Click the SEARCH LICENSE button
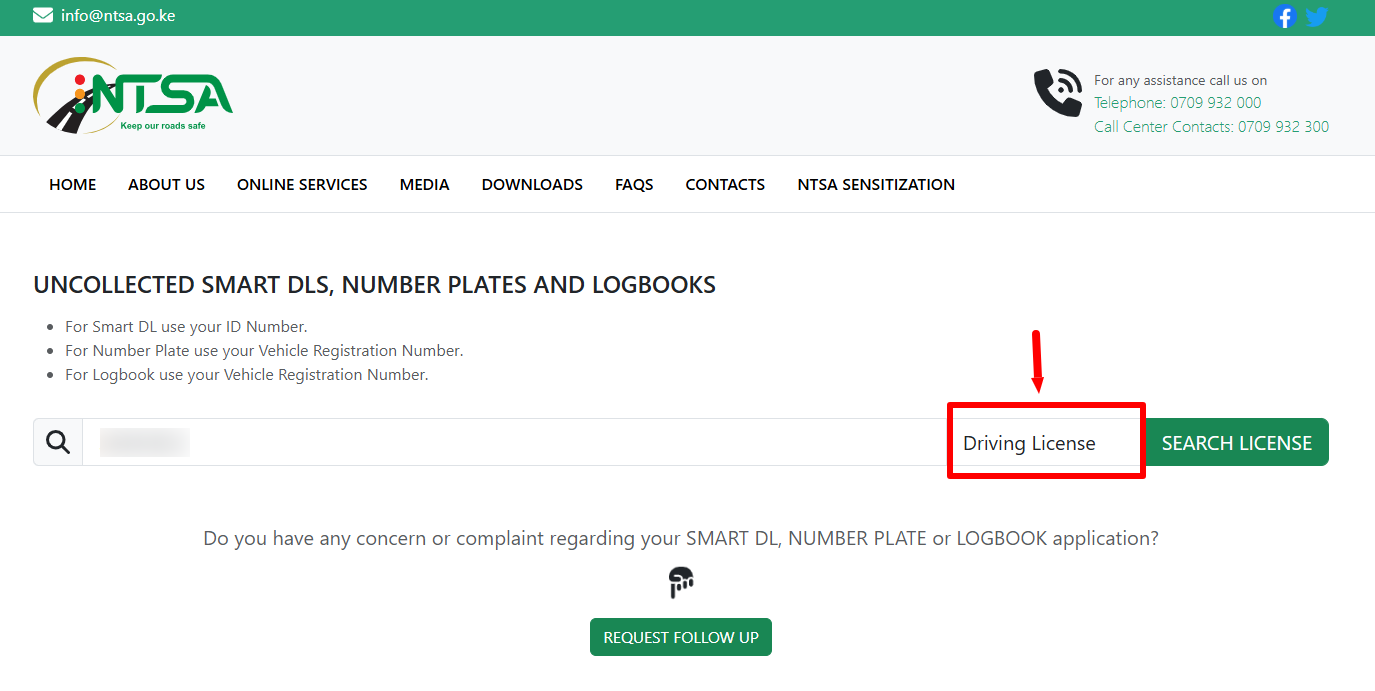This screenshot has width=1375, height=691. [x=1236, y=442]
